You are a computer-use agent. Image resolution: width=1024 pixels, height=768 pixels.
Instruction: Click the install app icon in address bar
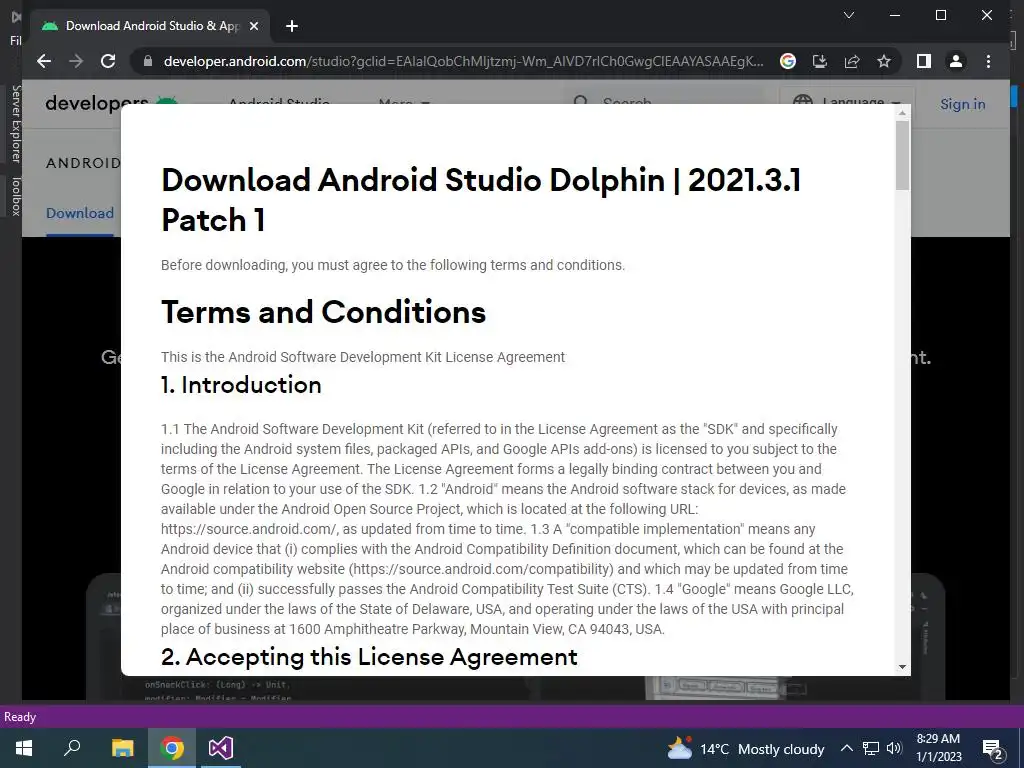coord(820,61)
